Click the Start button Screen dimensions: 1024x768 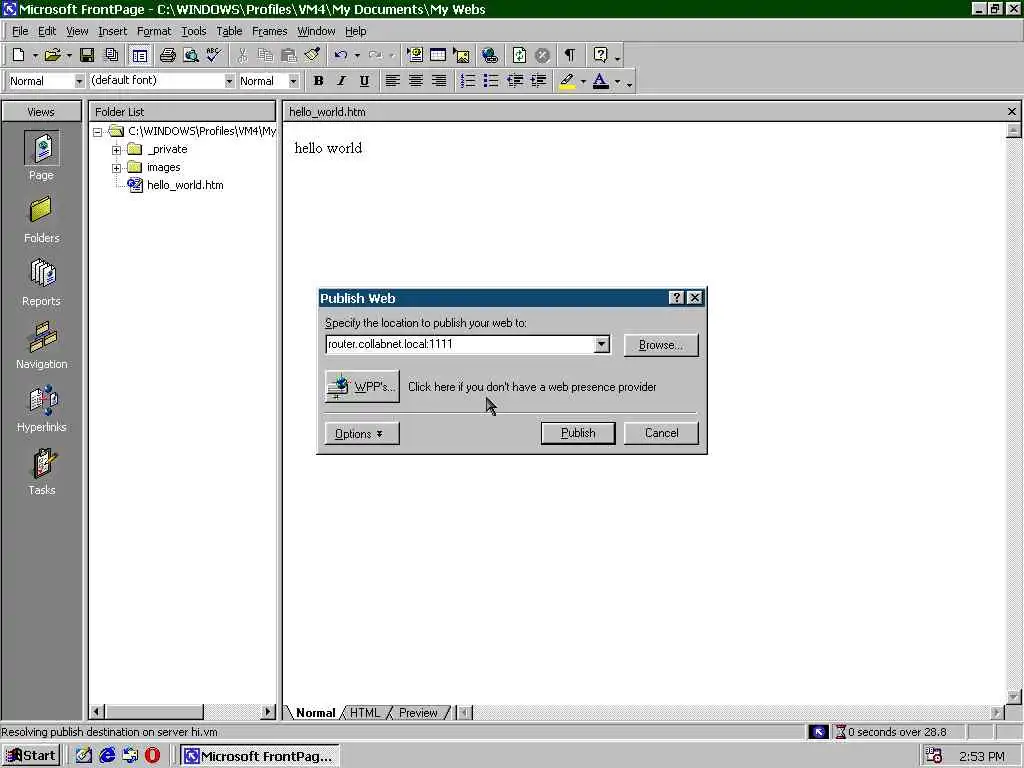[x=31, y=756]
